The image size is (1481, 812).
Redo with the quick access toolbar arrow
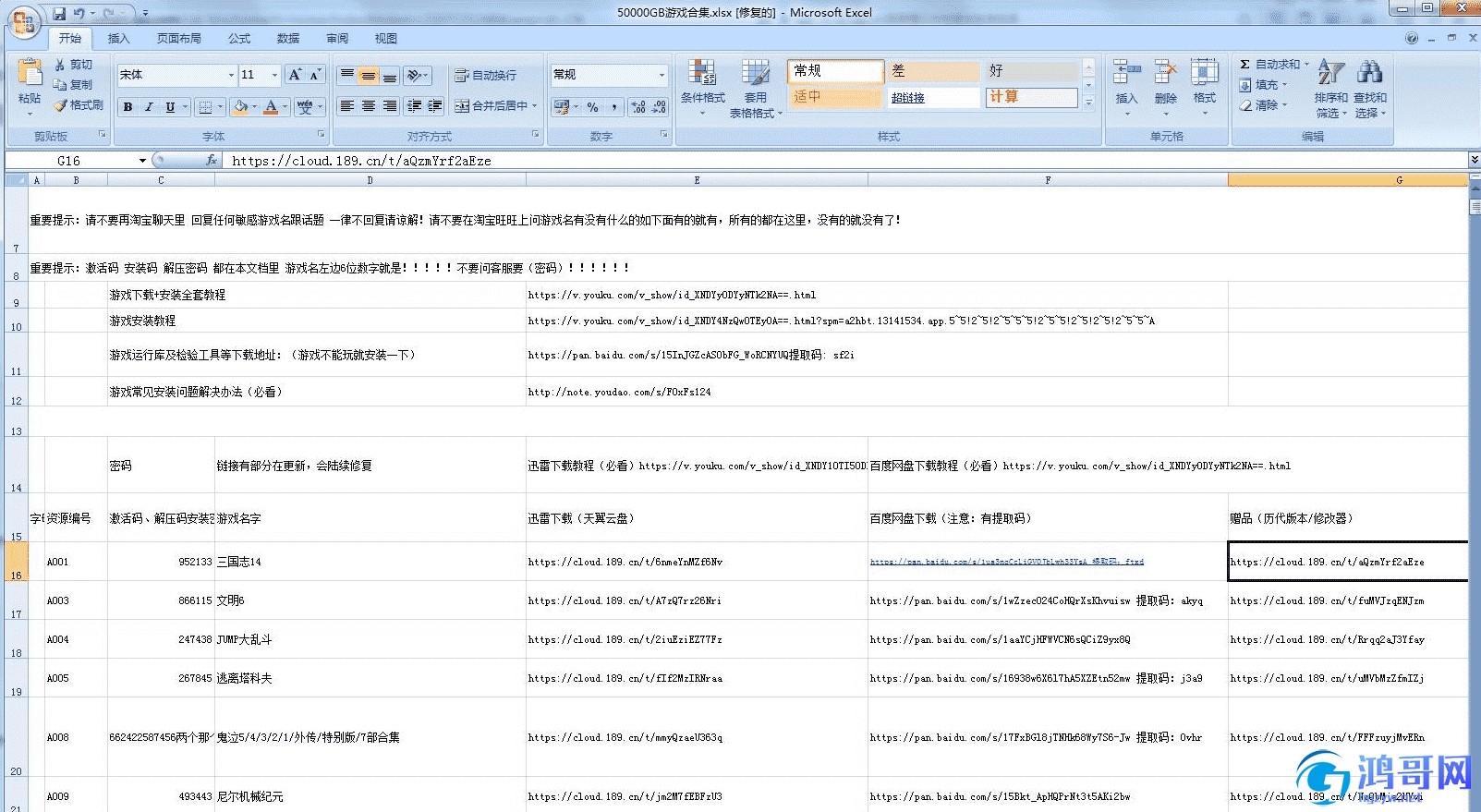[108, 13]
